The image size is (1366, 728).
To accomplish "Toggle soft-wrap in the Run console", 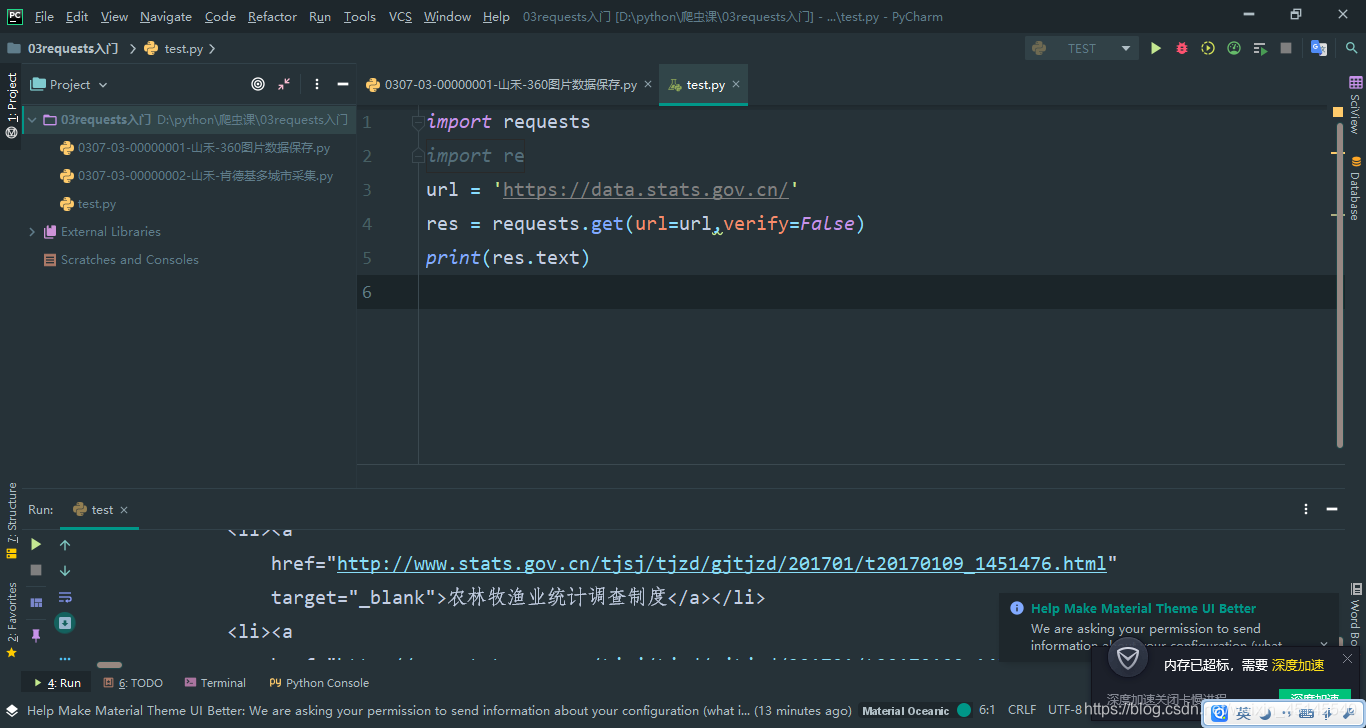I will click(x=65, y=597).
